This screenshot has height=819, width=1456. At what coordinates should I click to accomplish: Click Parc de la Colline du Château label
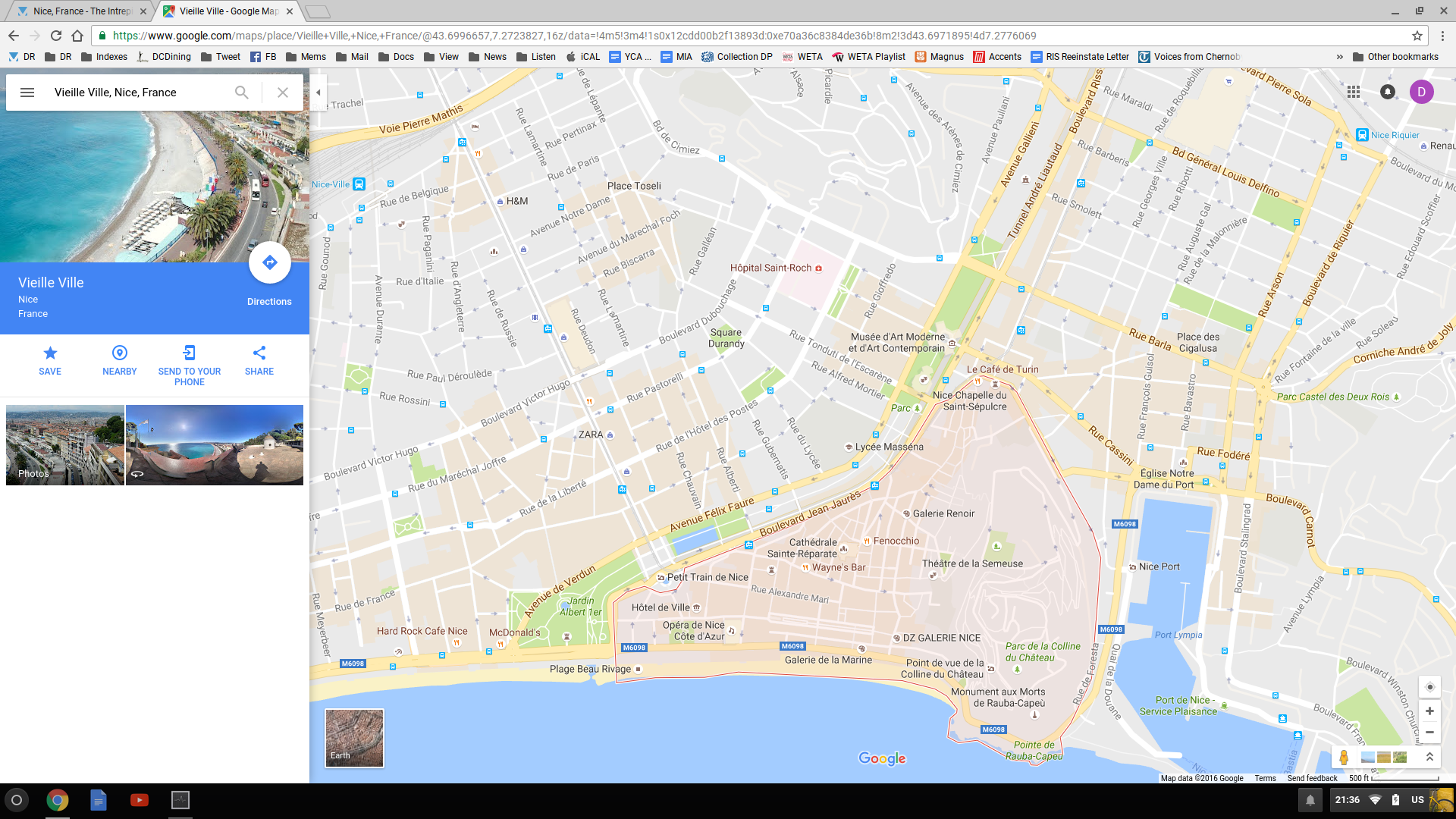pos(1043,652)
